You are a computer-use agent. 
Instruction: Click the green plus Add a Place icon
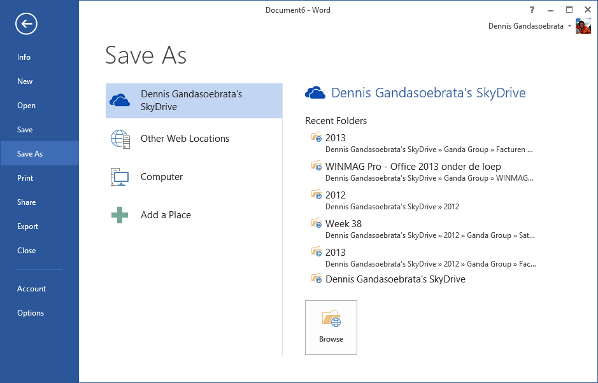click(120, 215)
